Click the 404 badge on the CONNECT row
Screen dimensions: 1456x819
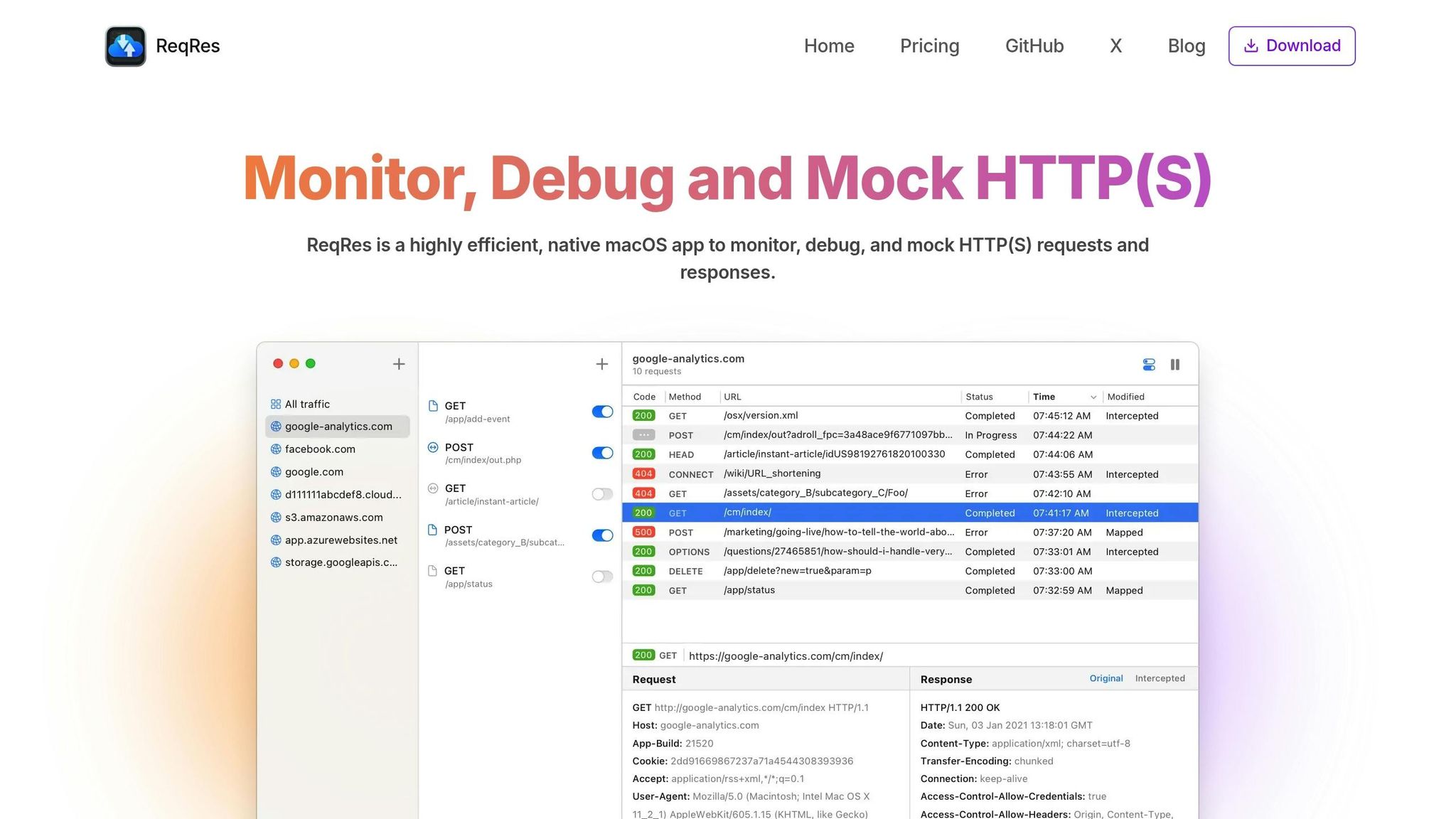click(643, 474)
